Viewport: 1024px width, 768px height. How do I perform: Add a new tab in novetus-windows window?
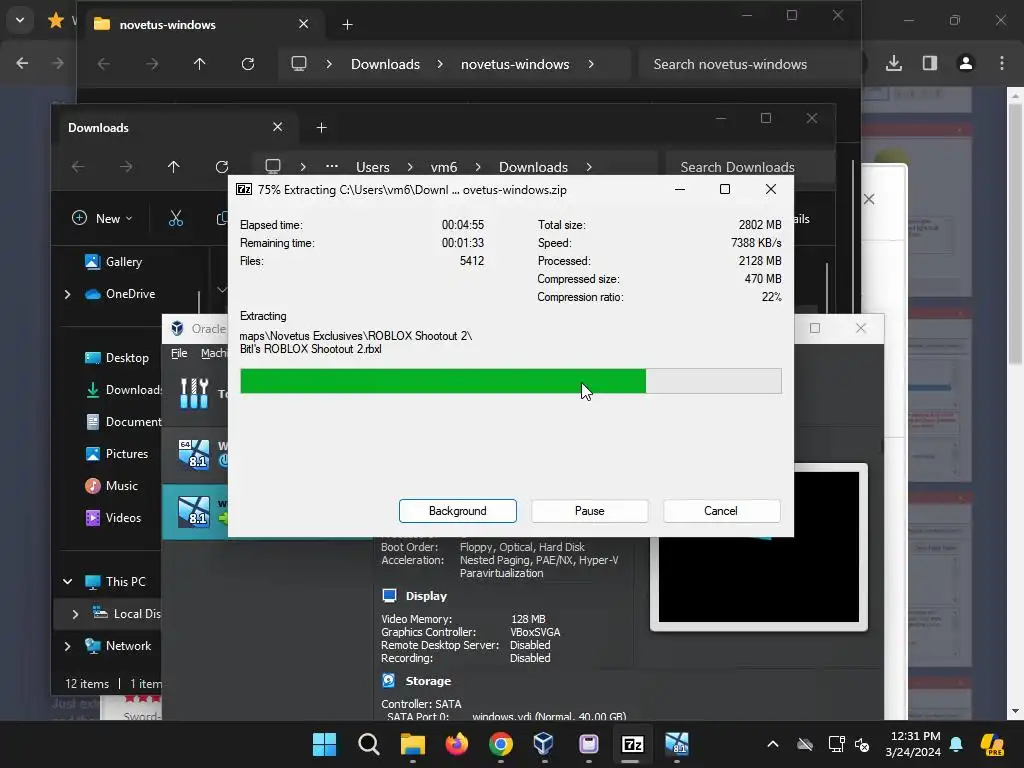[347, 25]
